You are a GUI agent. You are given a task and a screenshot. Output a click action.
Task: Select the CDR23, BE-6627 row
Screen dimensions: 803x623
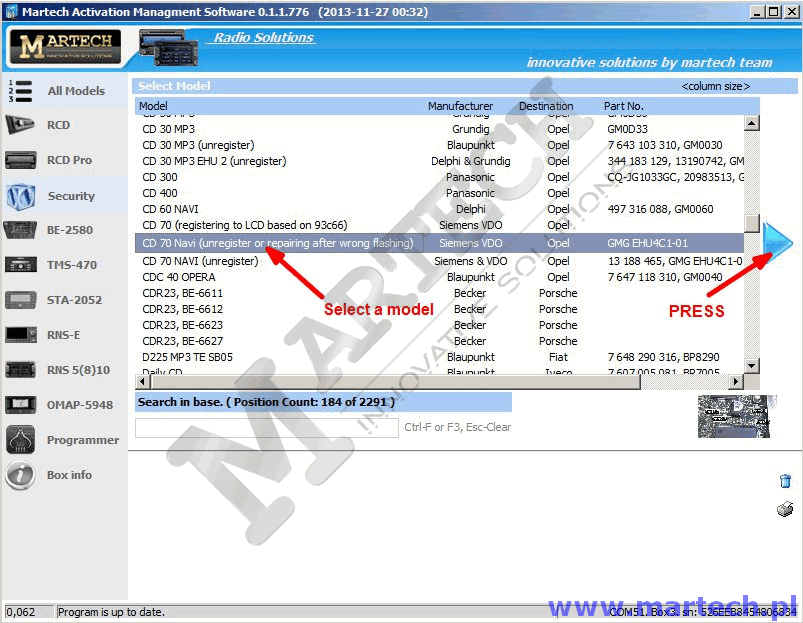439,341
